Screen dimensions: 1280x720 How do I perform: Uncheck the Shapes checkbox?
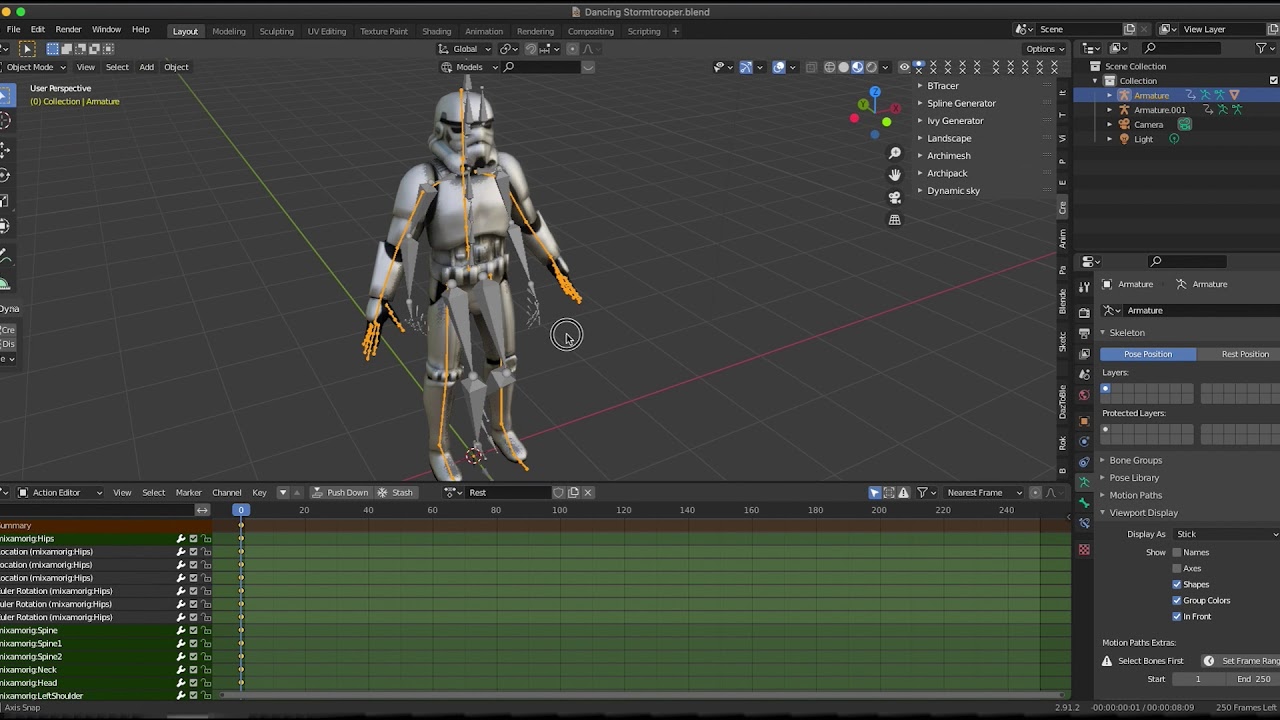click(1177, 584)
